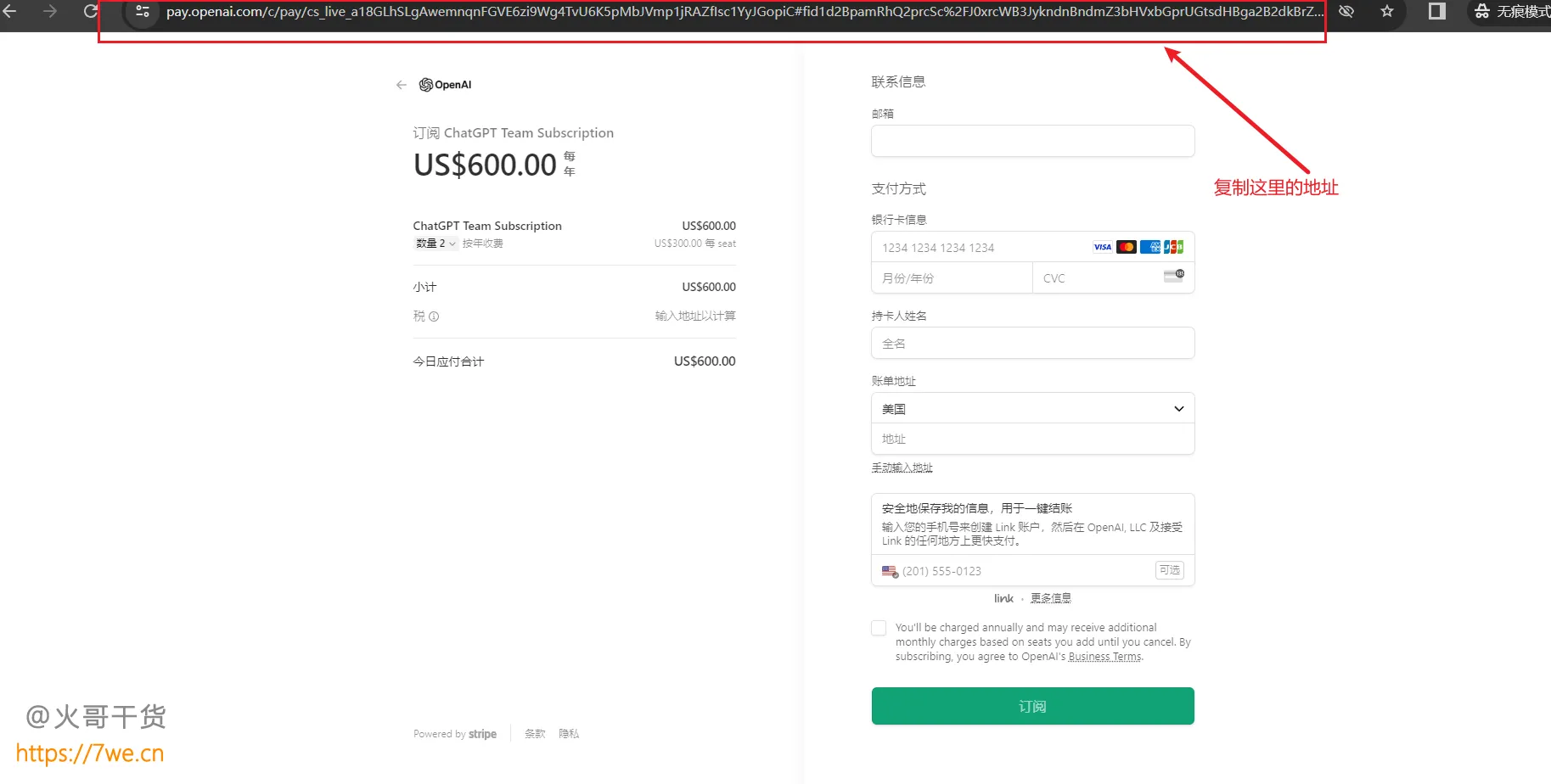Click the crossed-eye tracking protection icon
1551x784 pixels.
(x=1346, y=12)
